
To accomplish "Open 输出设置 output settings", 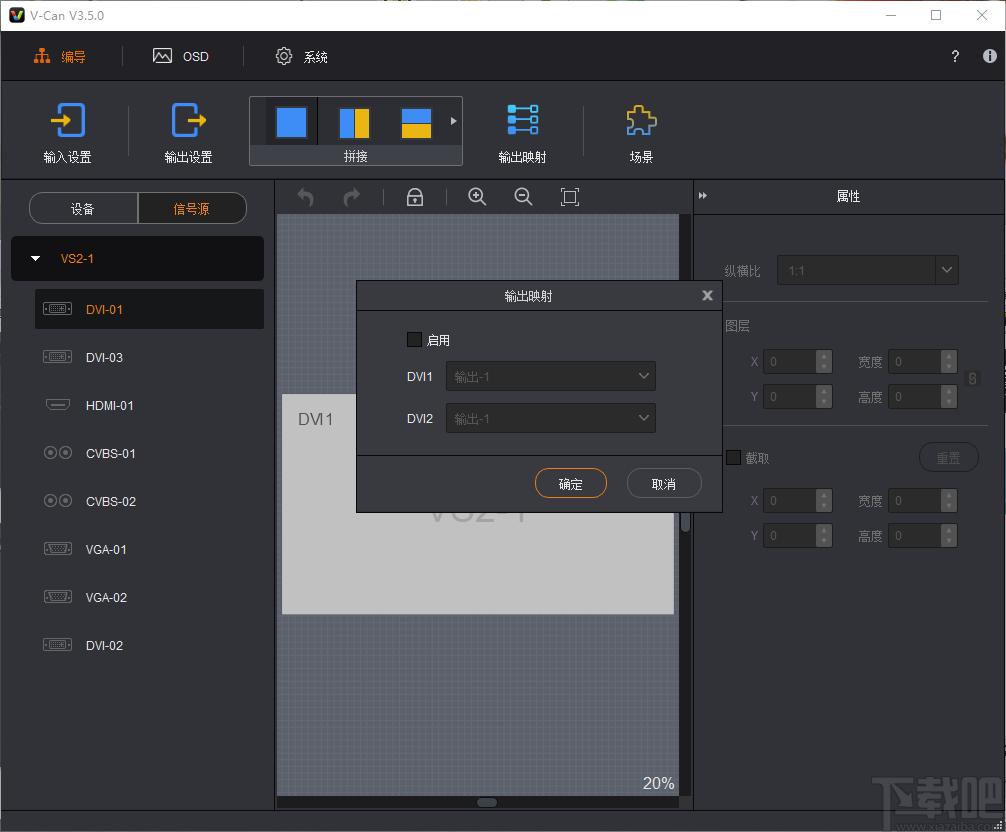I will pyautogui.click(x=189, y=132).
